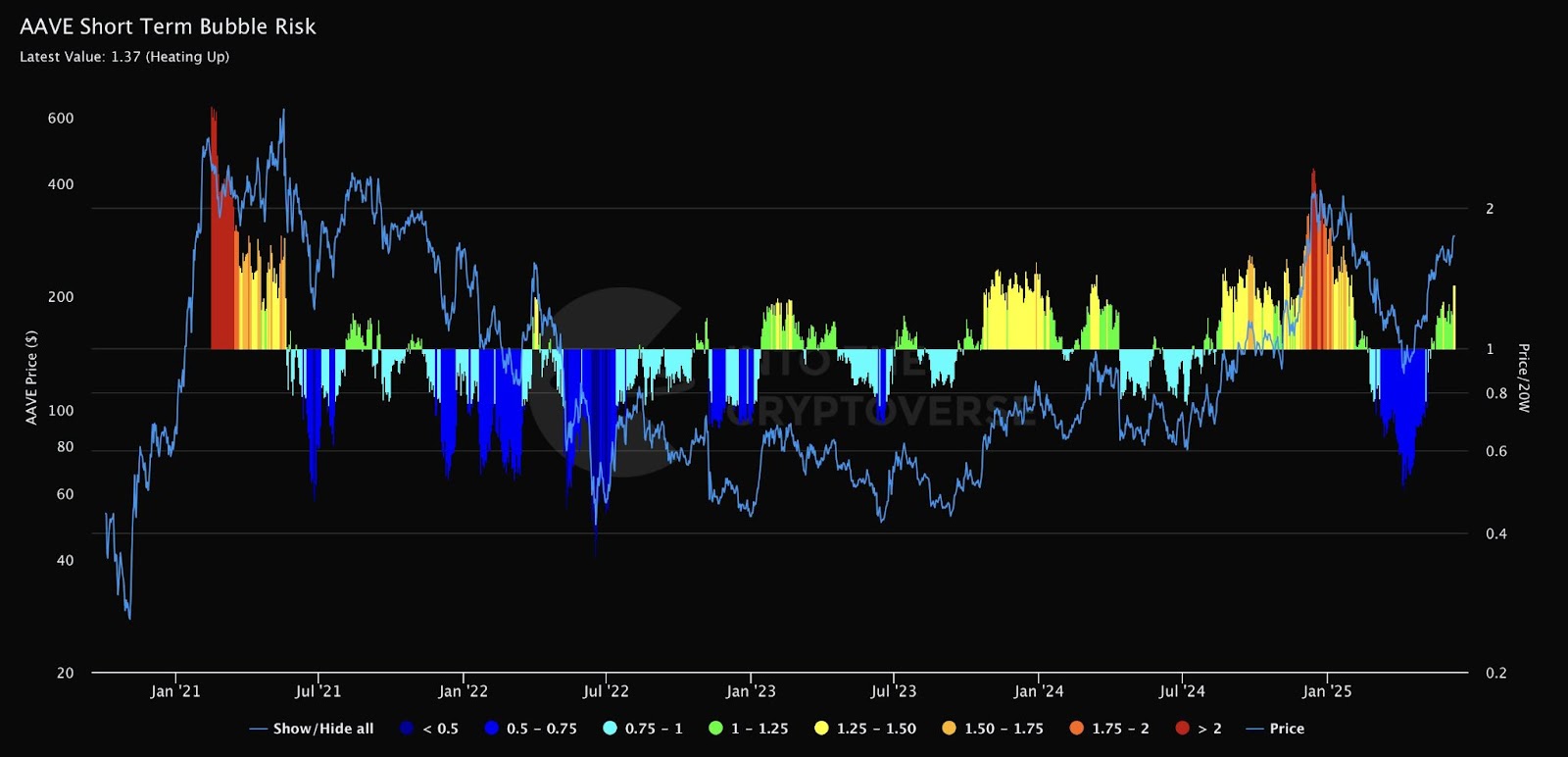Viewport: 1568px width, 757px height.
Task: Click the Latest Value 1.37 subtitle
Action: (124, 57)
